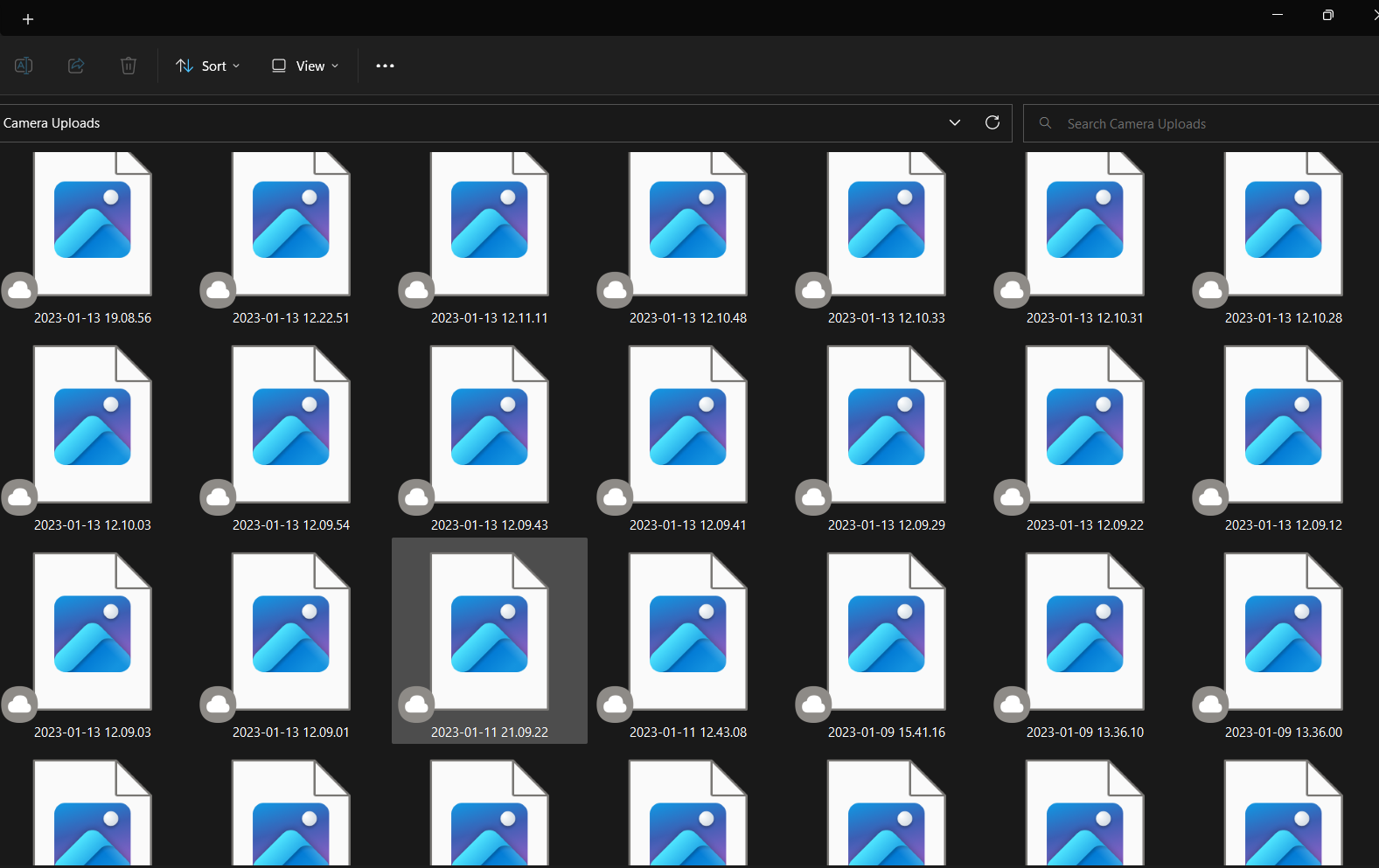Open the See more ellipsis menu
The height and width of the screenshot is (868, 1379).
click(x=385, y=66)
